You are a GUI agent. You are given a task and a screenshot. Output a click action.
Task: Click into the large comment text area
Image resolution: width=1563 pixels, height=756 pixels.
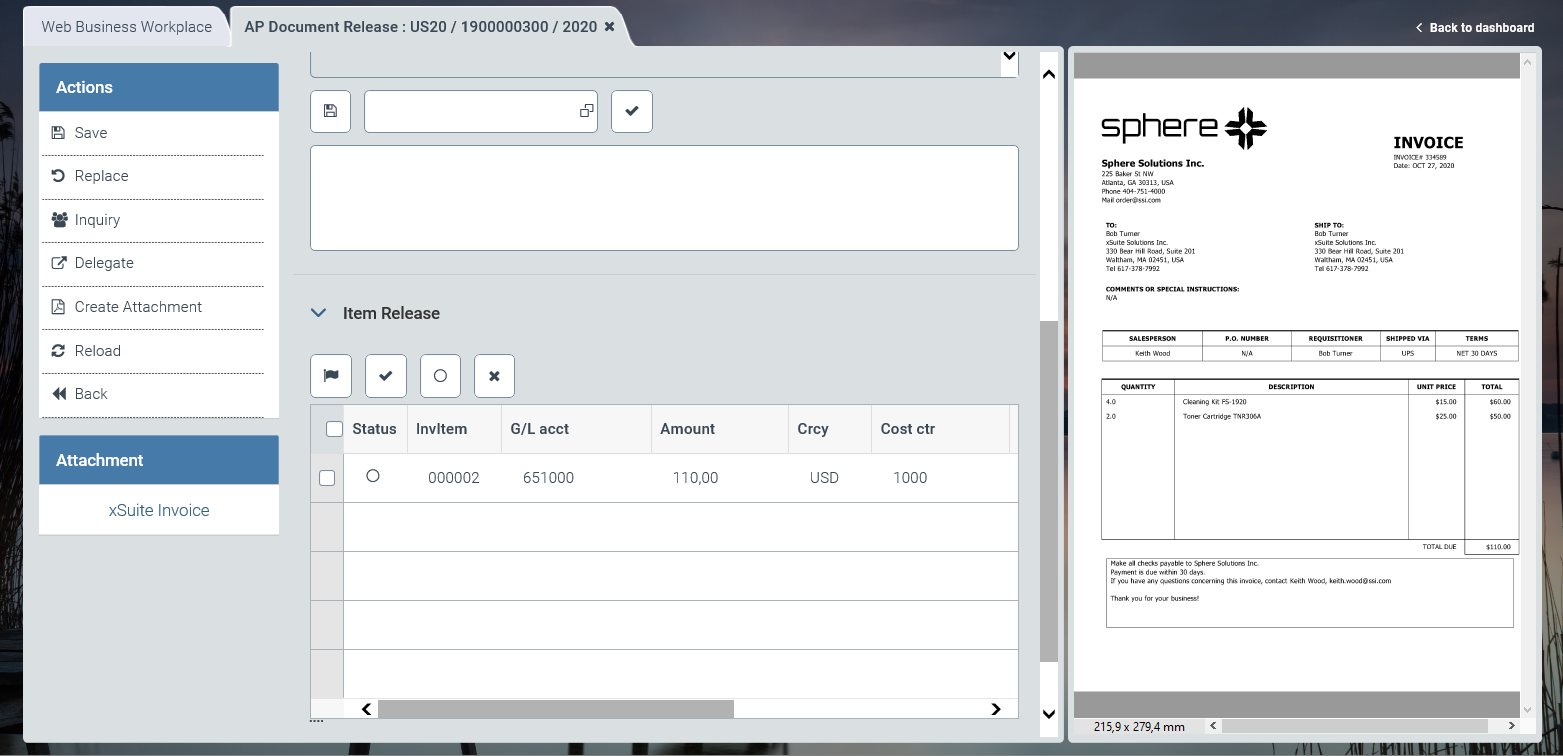[x=664, y=198]
